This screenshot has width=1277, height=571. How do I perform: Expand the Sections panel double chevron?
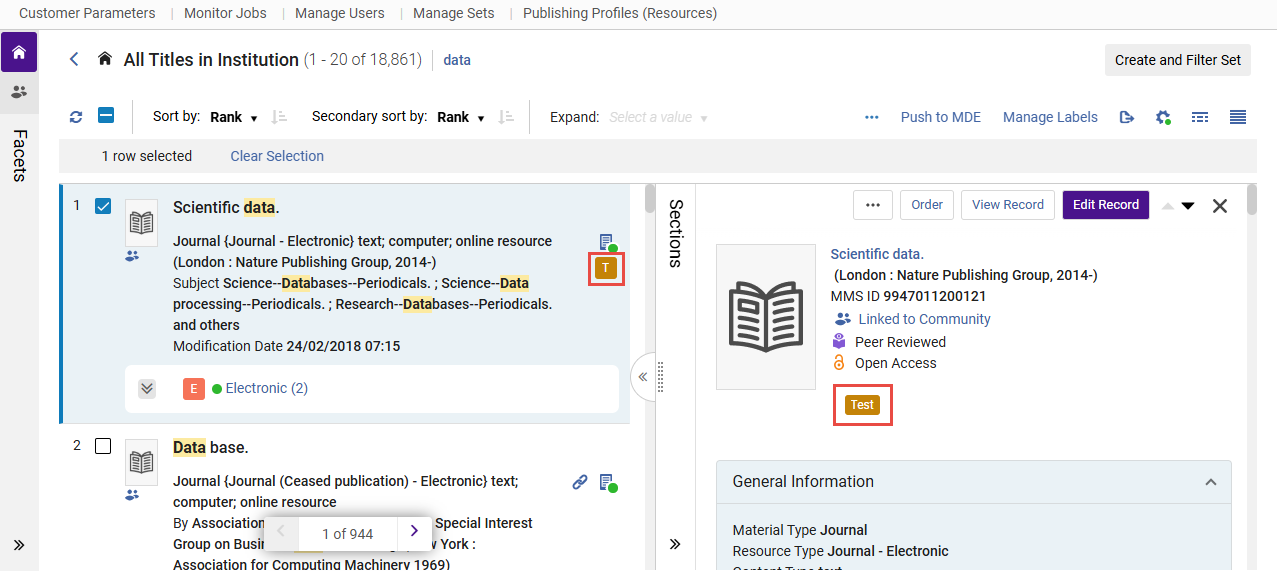click(675, 545)
